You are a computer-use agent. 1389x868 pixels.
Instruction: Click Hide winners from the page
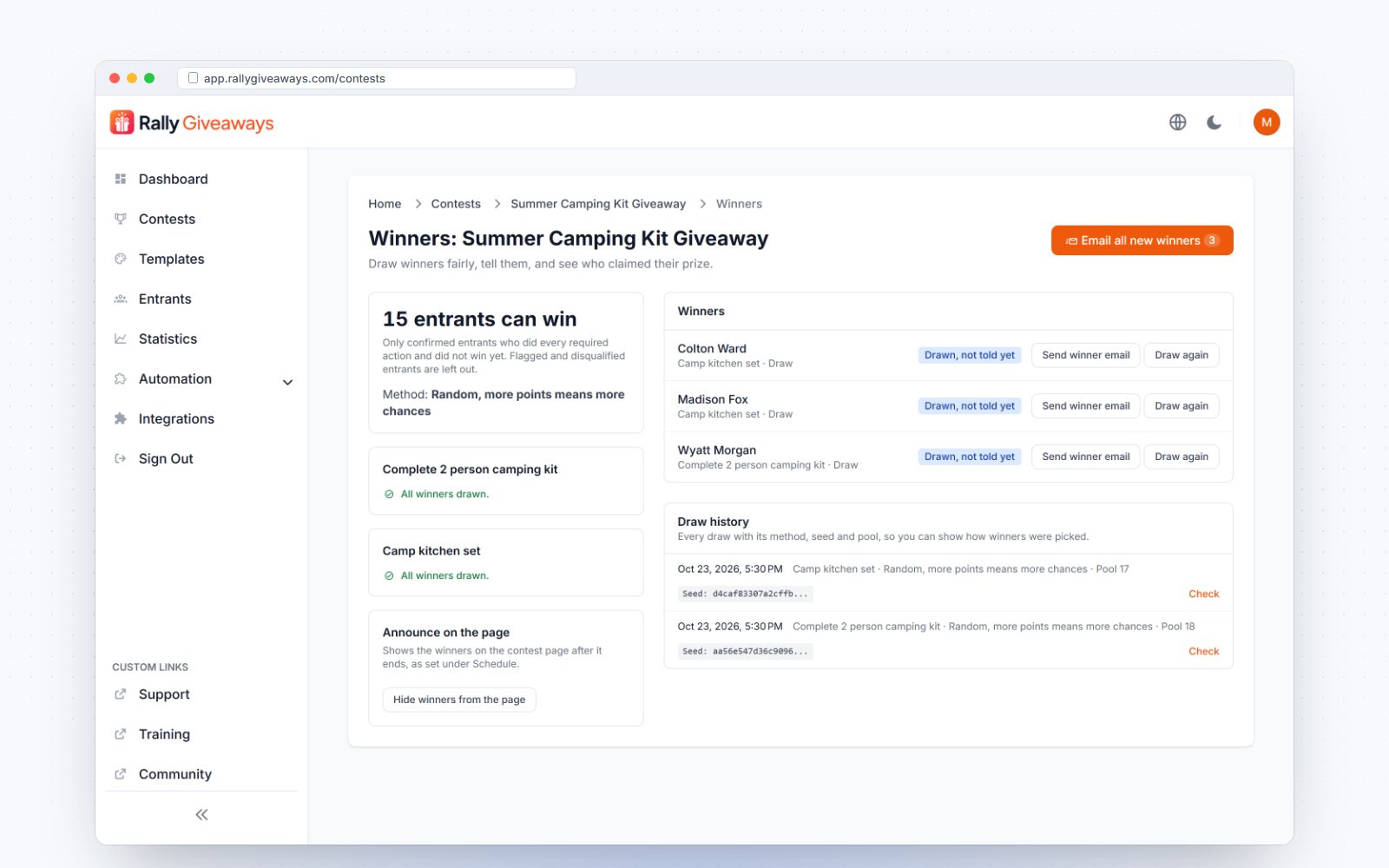tap(459, 700)
